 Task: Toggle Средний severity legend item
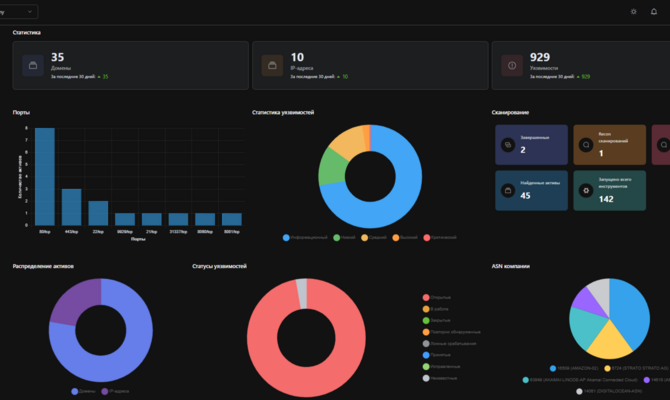coord(374,238)
